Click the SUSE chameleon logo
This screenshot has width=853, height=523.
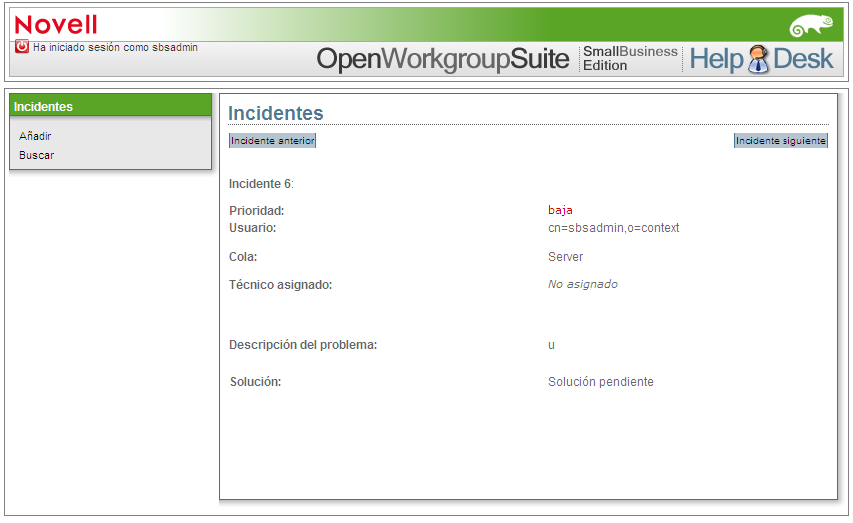[x=811, y=26]
